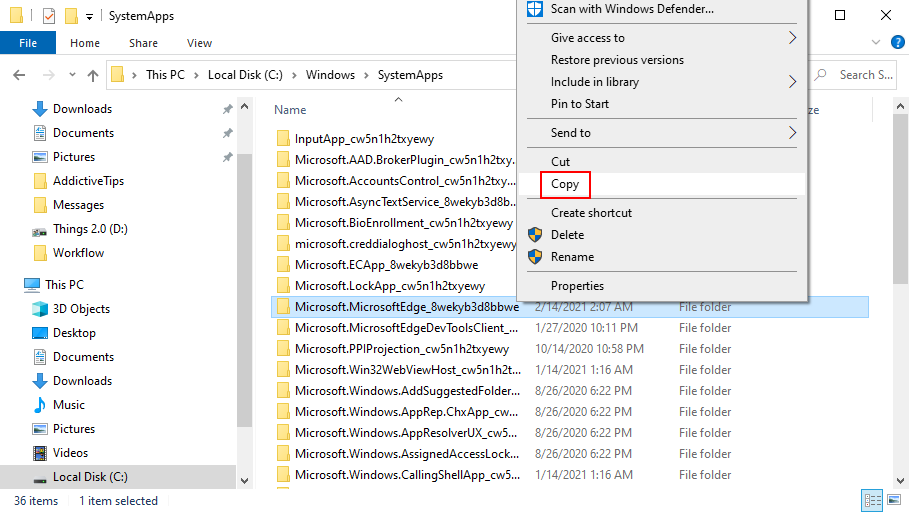Image resolution: width=909 pixels, height=512 pixels.
Task: Select Microsoft.ECApp_8wekyb3d8bbwe folder
Action: 386,265
